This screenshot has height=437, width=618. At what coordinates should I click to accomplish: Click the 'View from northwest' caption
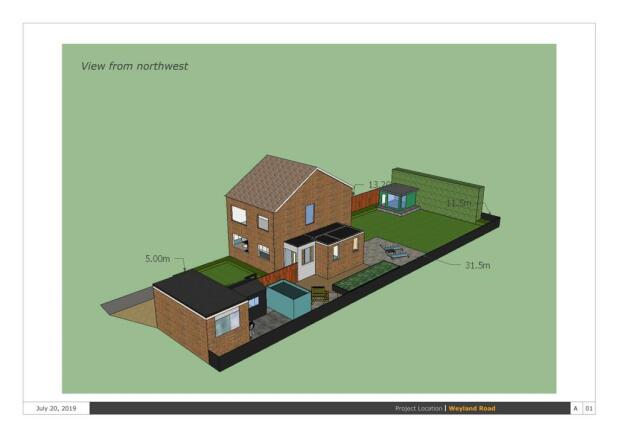tap(134, 66)
